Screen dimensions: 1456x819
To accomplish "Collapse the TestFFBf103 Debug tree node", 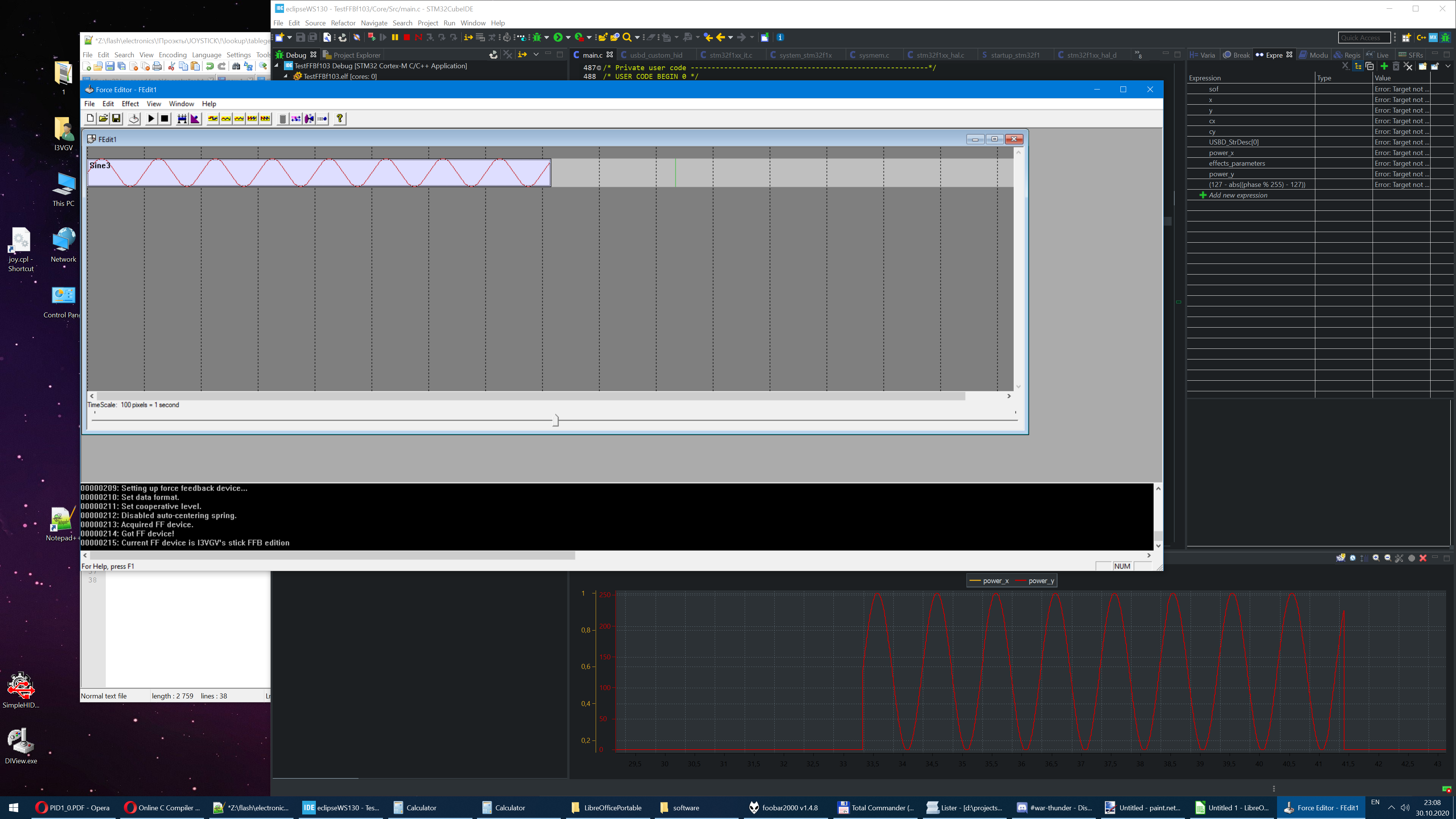I will pos(277,66).
